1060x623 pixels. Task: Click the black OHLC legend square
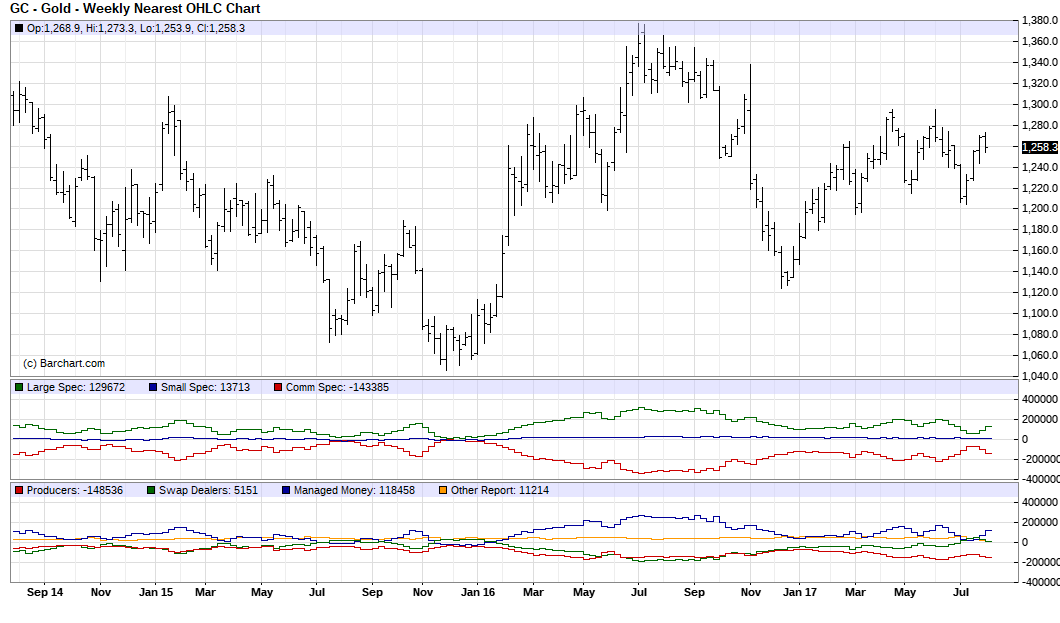tap(19, 28)
